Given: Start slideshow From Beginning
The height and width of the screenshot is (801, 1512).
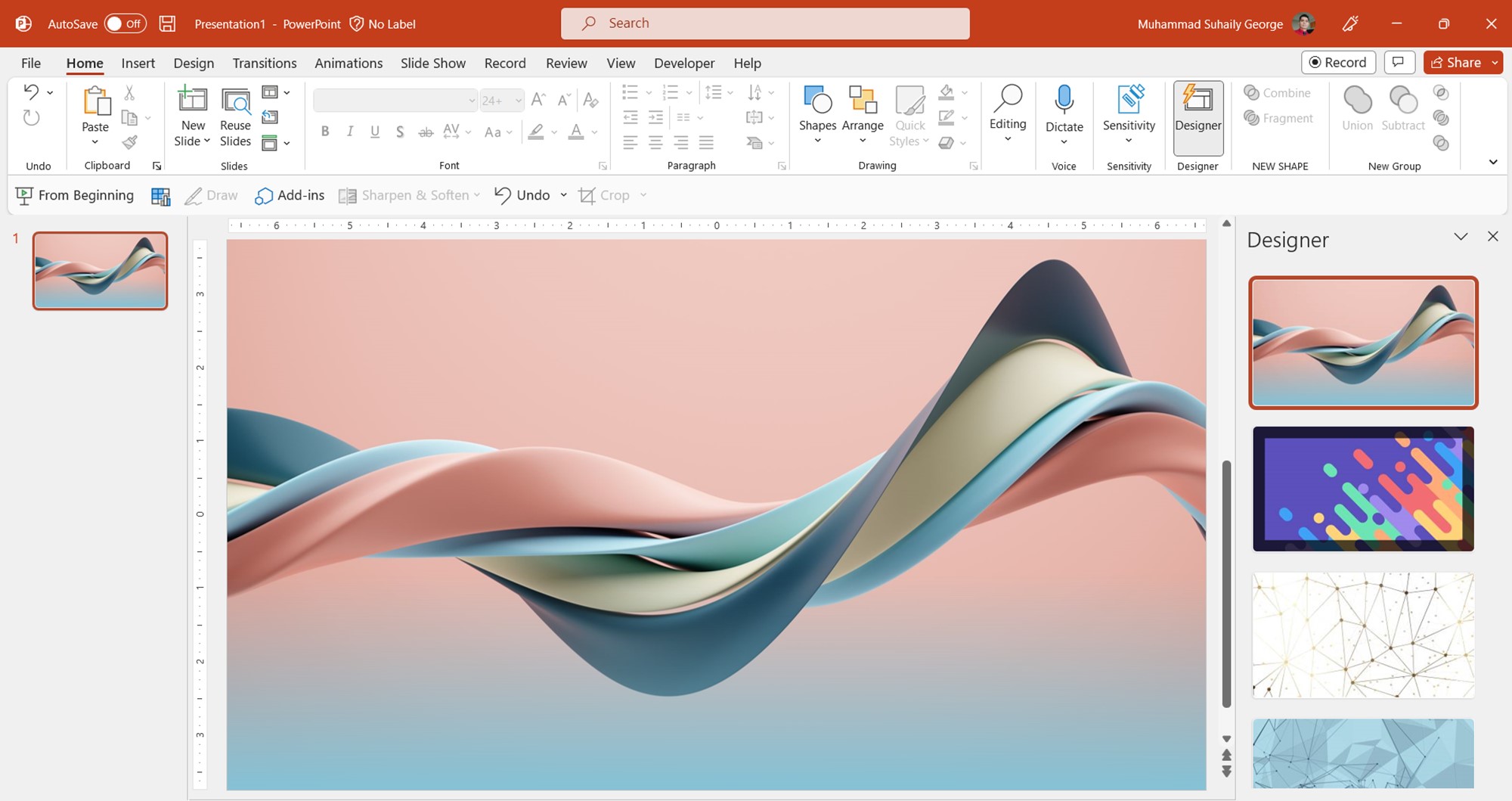Looking at the screenshot, I should pyautogui.click(x=74, y=194).
